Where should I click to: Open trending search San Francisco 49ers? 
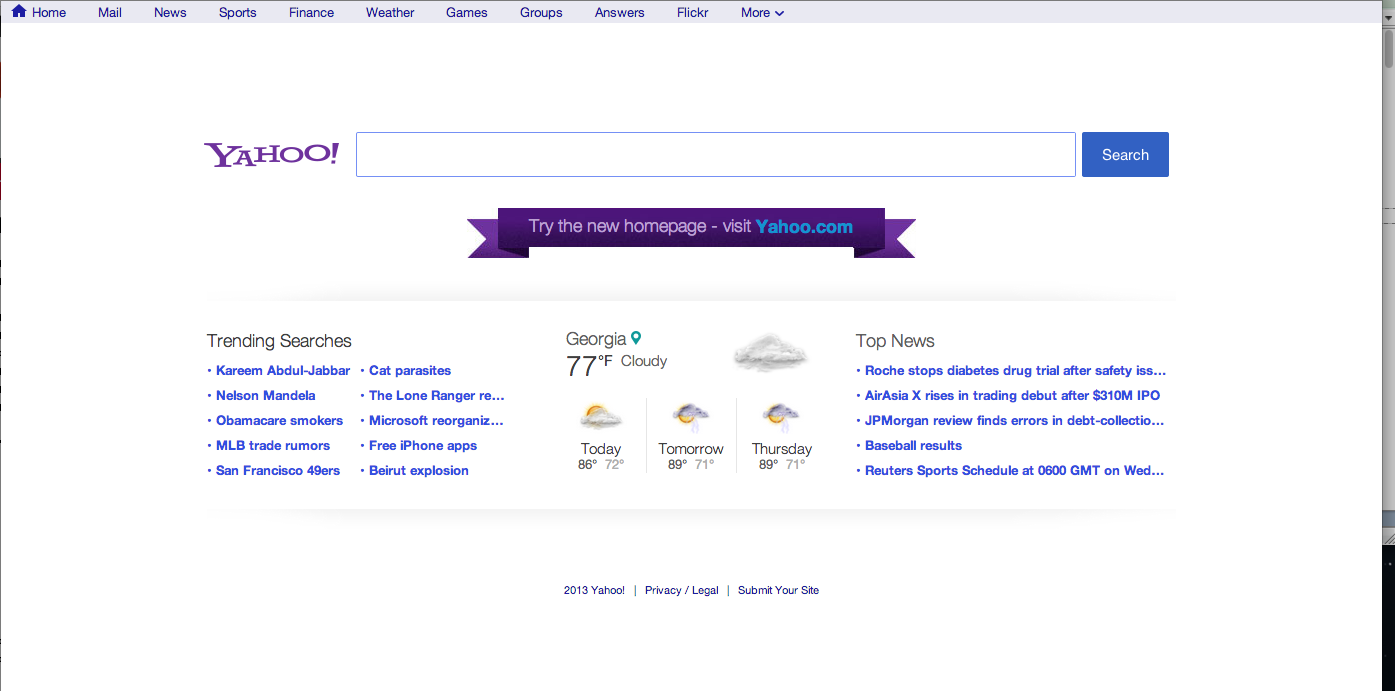pyautogui.click(x=278, y=471)
